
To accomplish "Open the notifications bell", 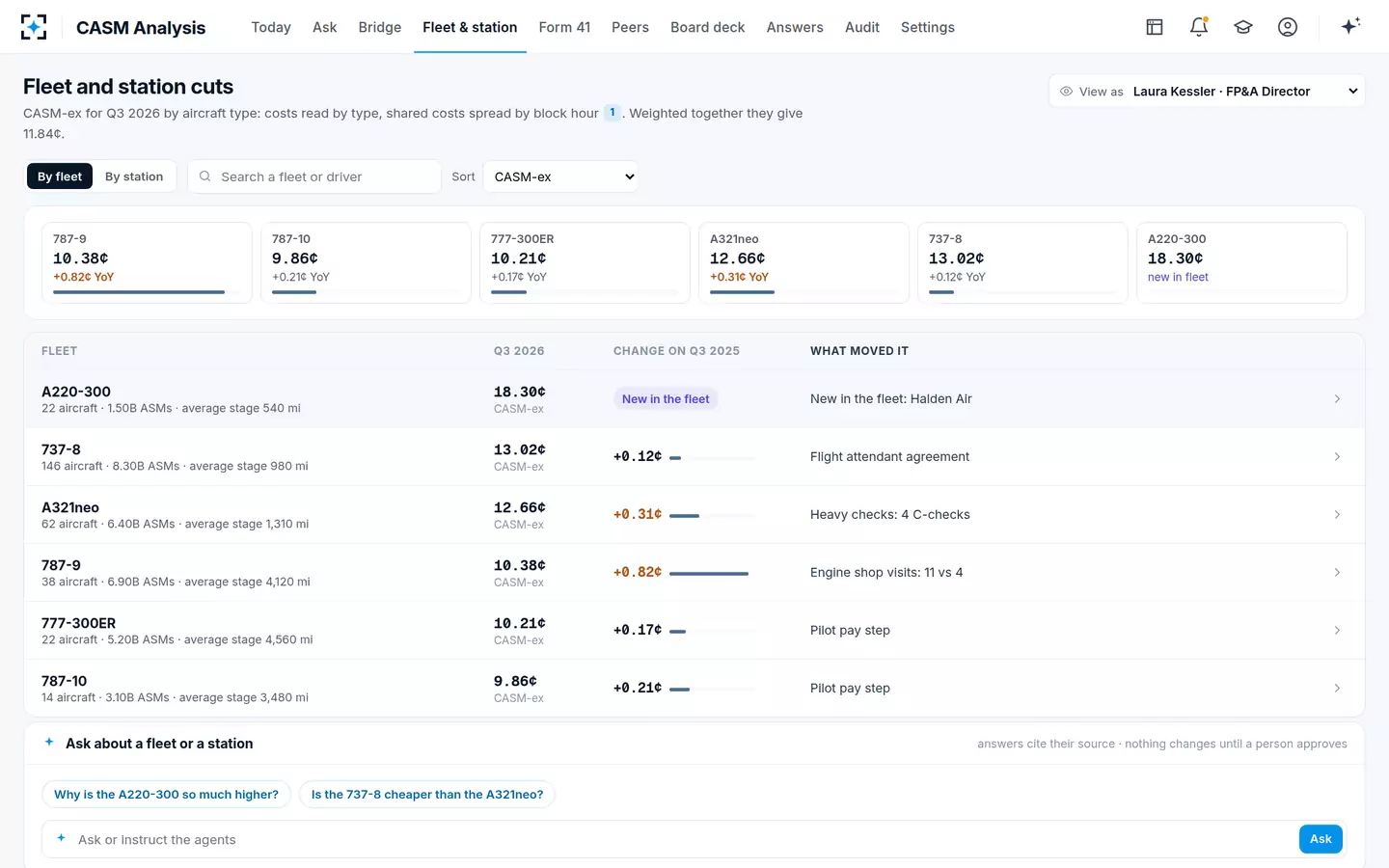I will pyautogui.click(x=1199, y=27).
